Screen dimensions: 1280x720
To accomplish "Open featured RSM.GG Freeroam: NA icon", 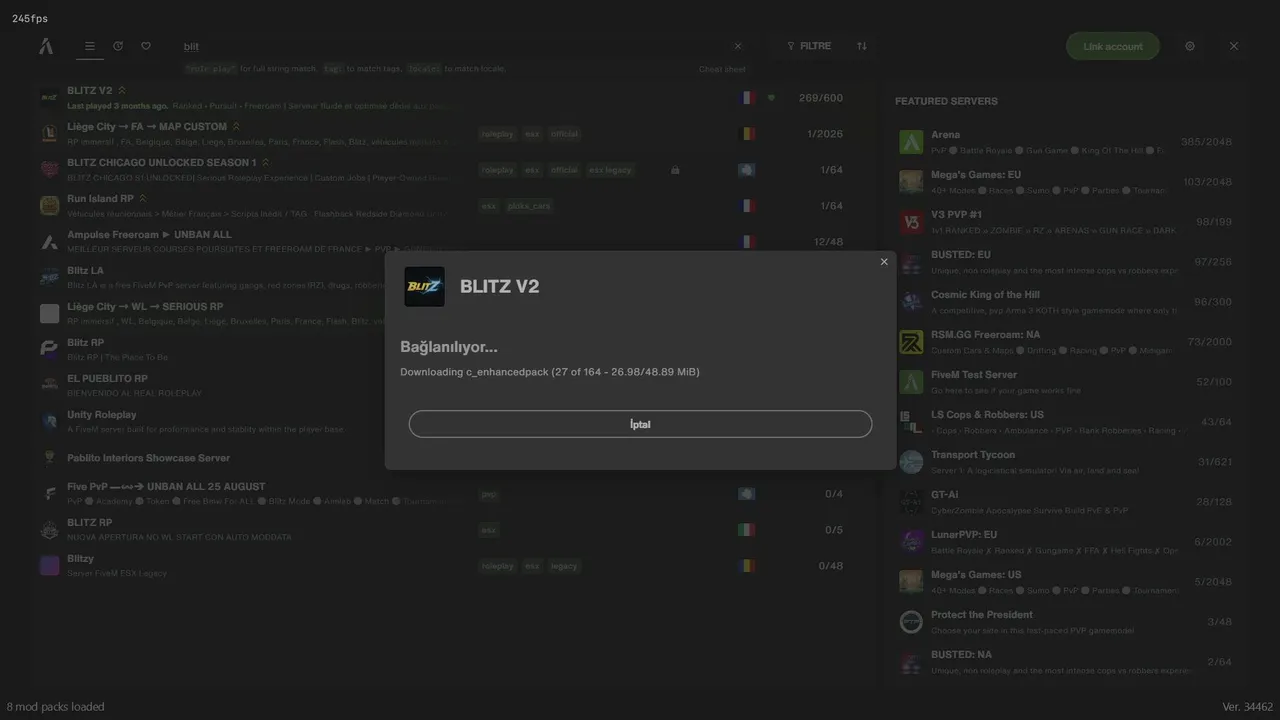I will tap(911, 342).
